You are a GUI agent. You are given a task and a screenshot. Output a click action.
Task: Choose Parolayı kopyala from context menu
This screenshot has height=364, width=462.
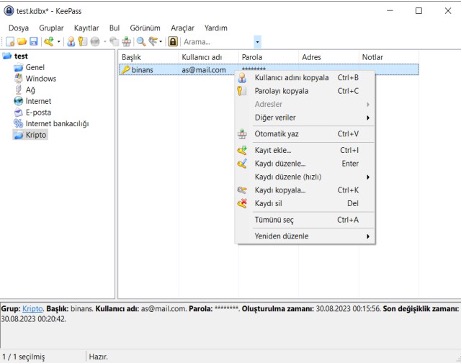305,91
